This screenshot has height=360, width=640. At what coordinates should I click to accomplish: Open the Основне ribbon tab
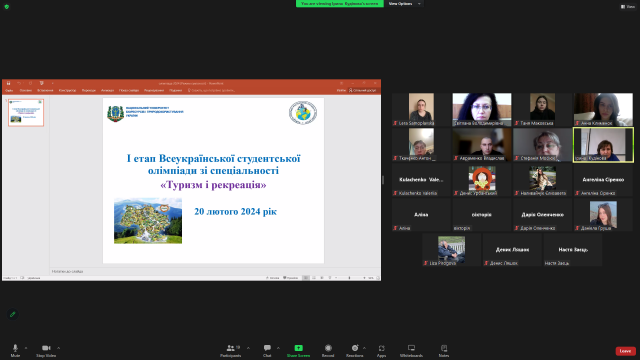click(26, 90)
